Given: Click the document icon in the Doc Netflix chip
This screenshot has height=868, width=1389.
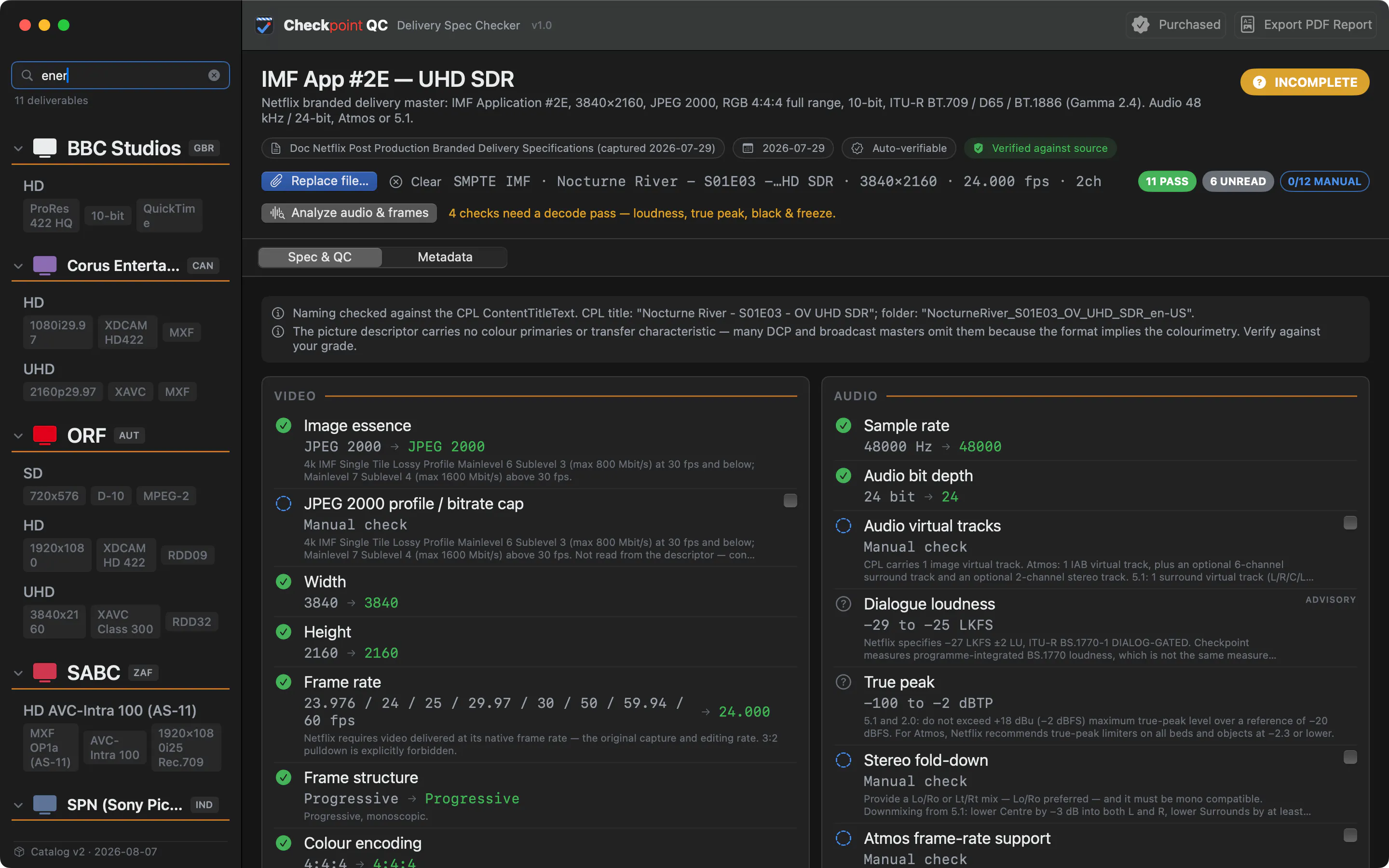Looking at the screenshot, I should (276, 148).
